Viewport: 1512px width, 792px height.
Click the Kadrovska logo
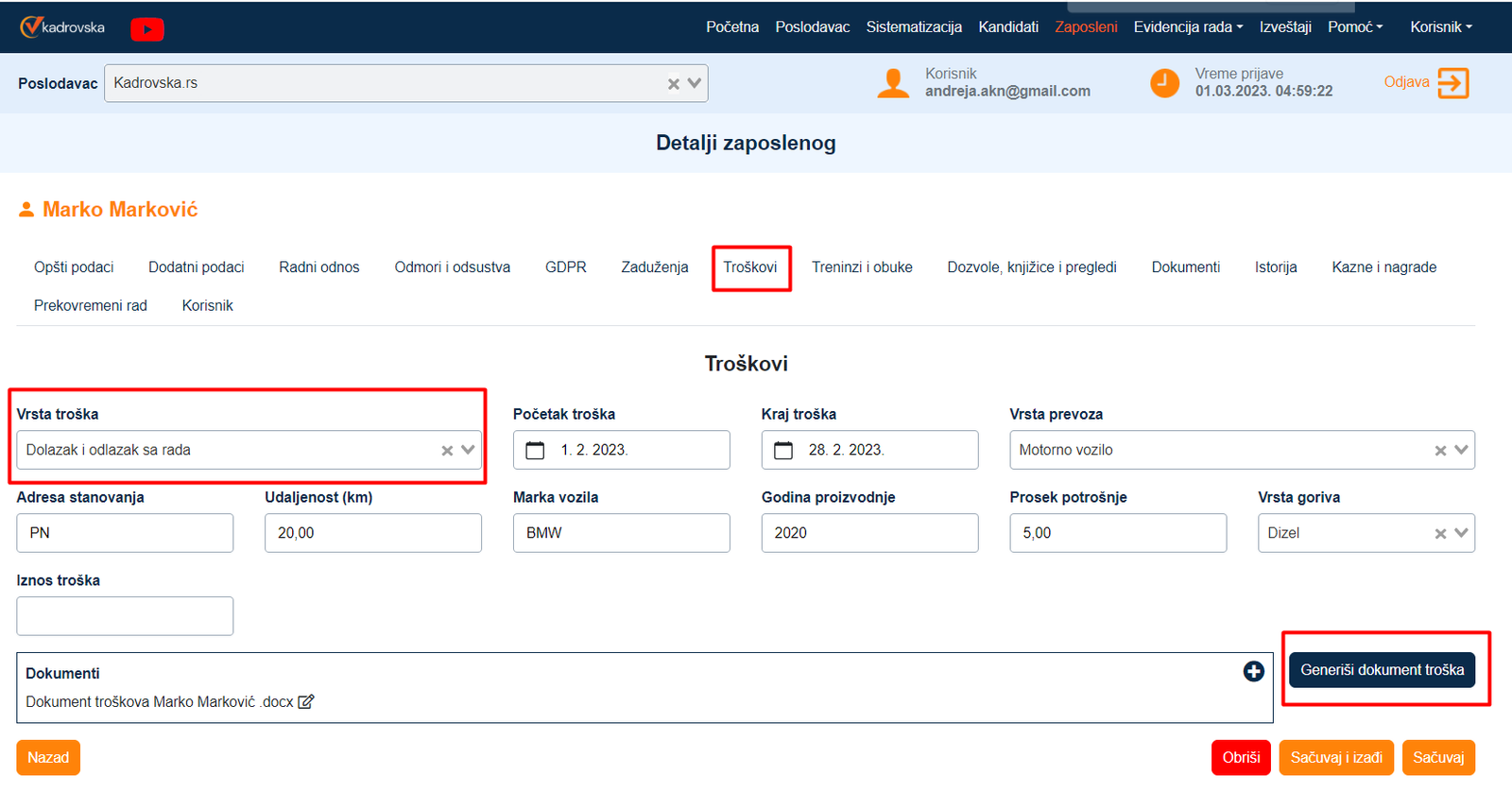tap(62, 27)
